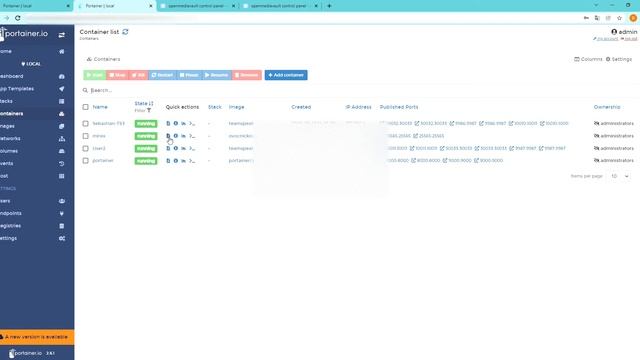The image size is (640, 360).
Task: Open Registries in the sidebar
Action: 33,226
